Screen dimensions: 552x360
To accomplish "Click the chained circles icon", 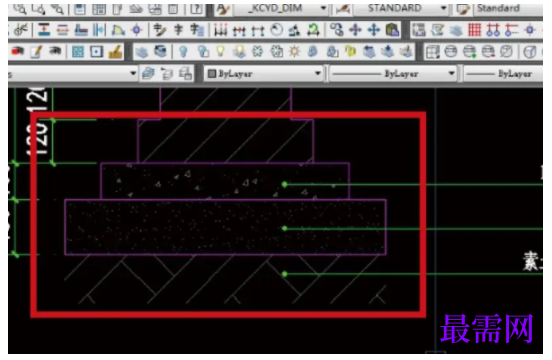I will (x=337, y=31).
